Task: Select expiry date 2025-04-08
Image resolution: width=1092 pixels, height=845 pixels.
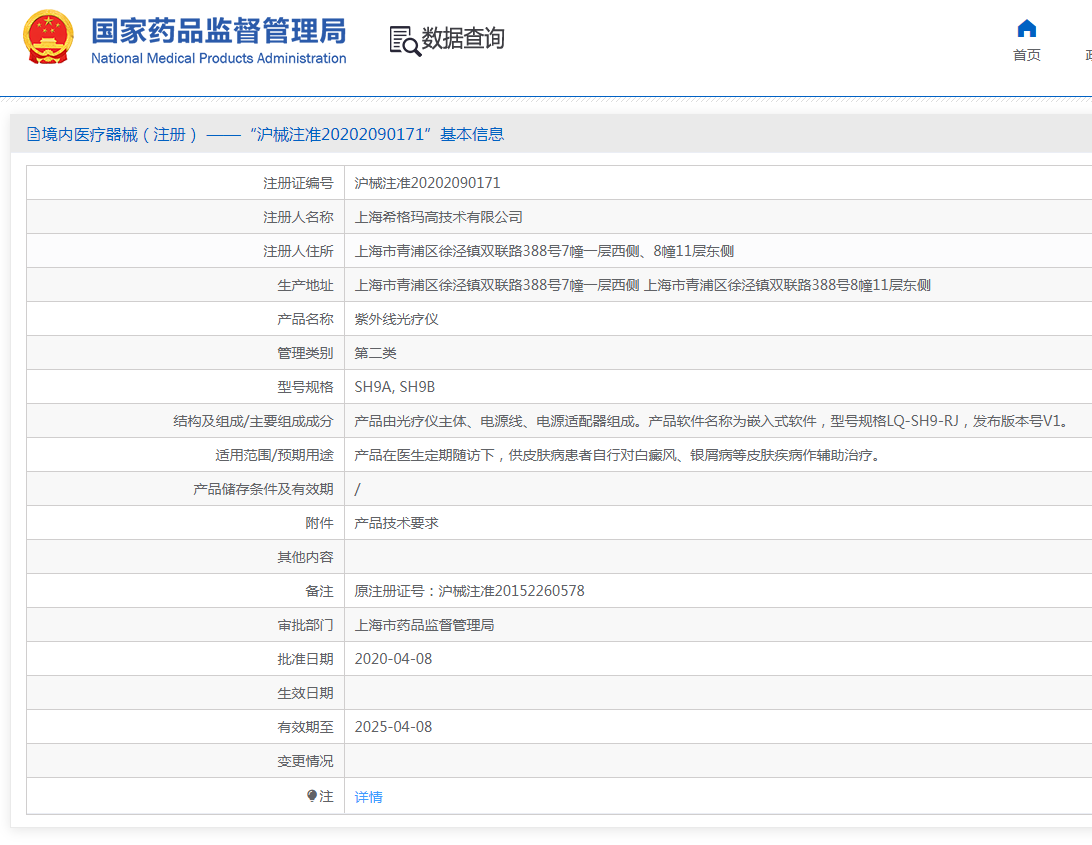Action: pyautogui.click(x=393, y=727)
